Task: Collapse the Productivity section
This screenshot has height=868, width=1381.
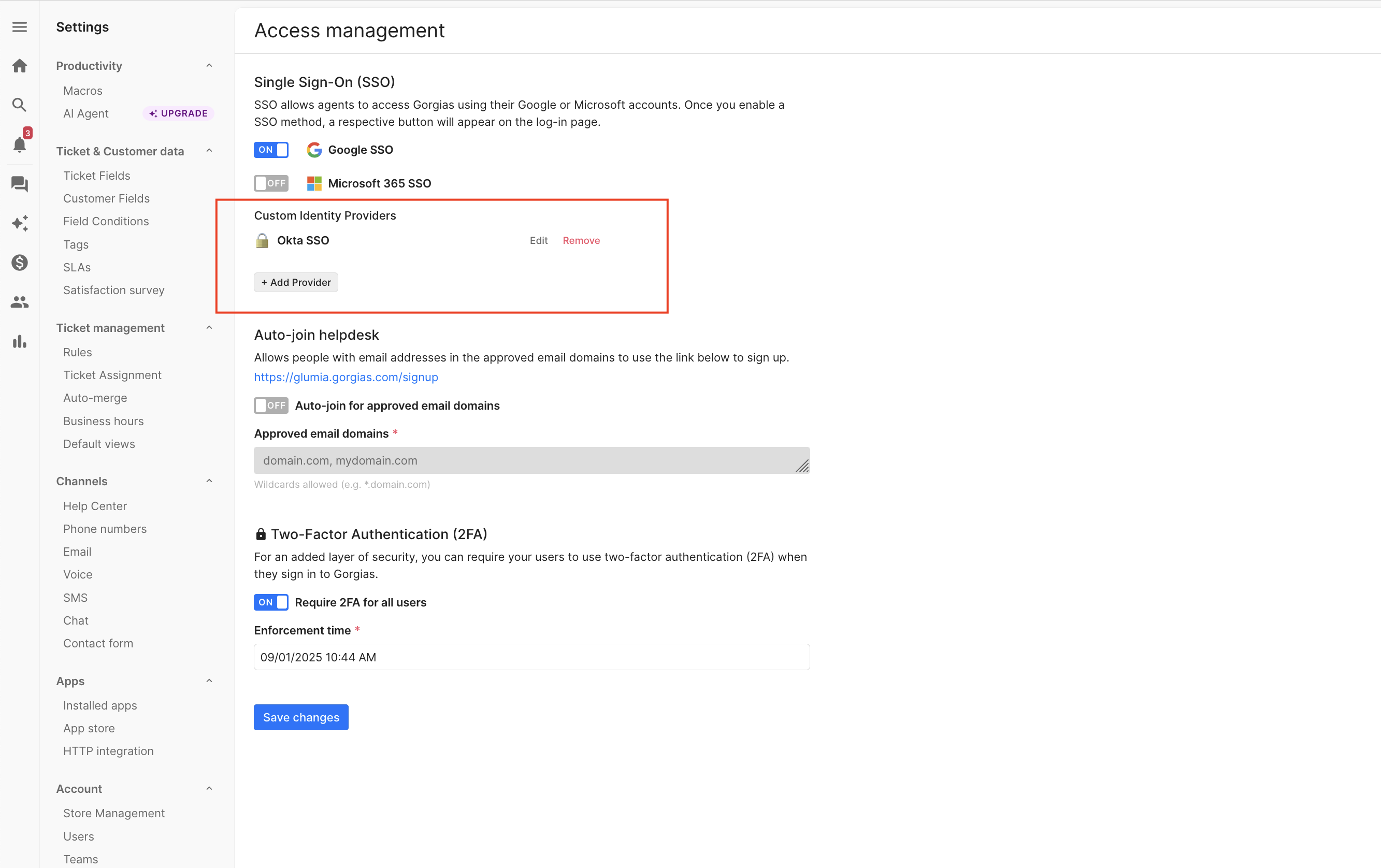Action: [x=209, y=66]
